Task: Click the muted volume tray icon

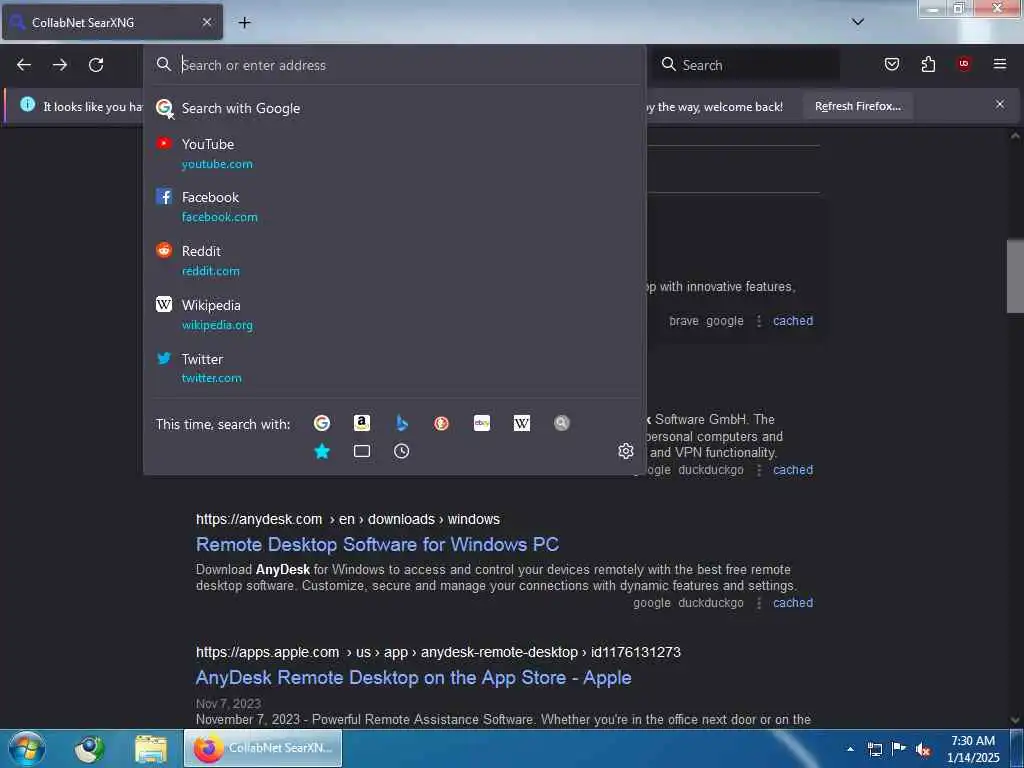Action: [923, 750]
